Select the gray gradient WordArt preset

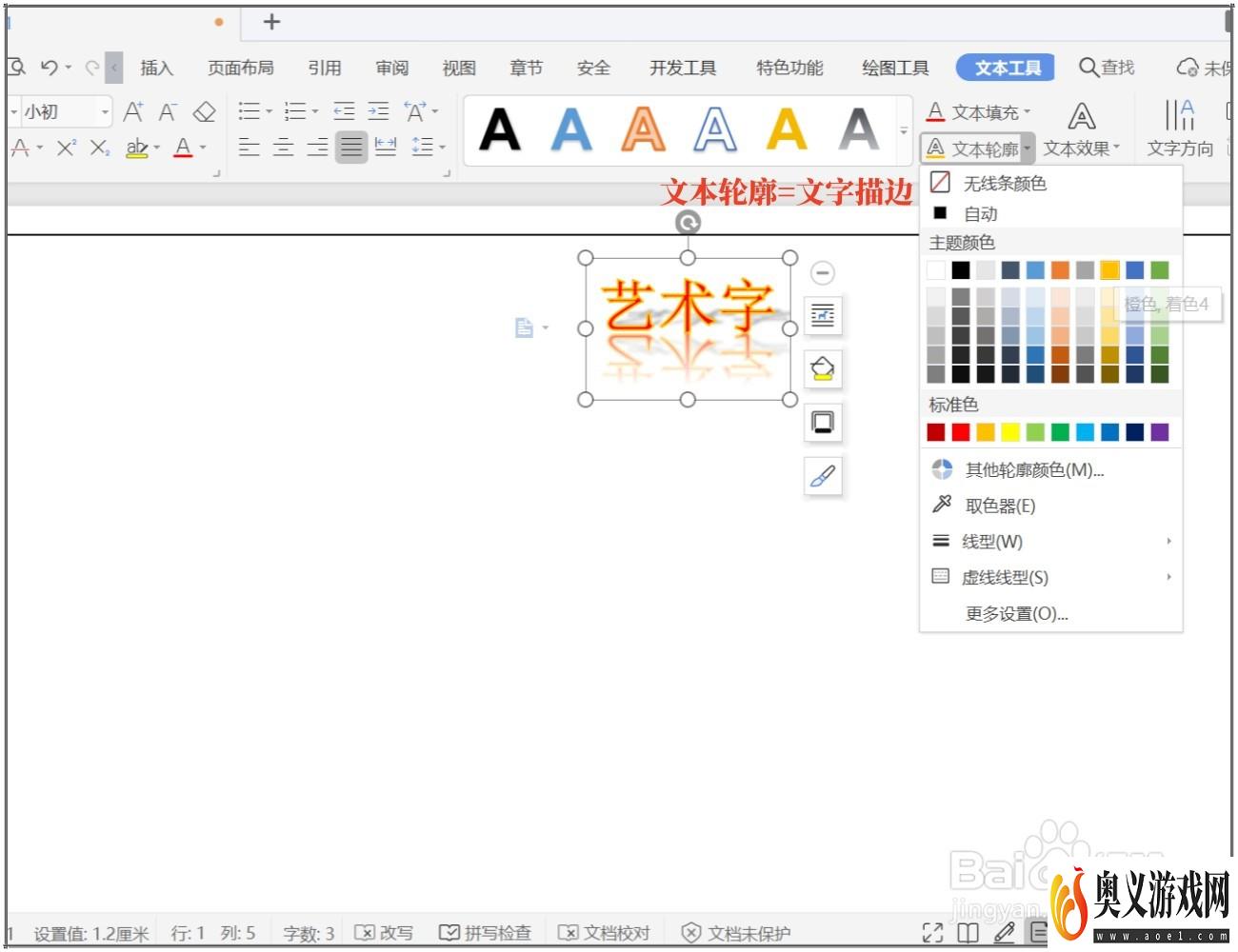[x=858, y=129]
